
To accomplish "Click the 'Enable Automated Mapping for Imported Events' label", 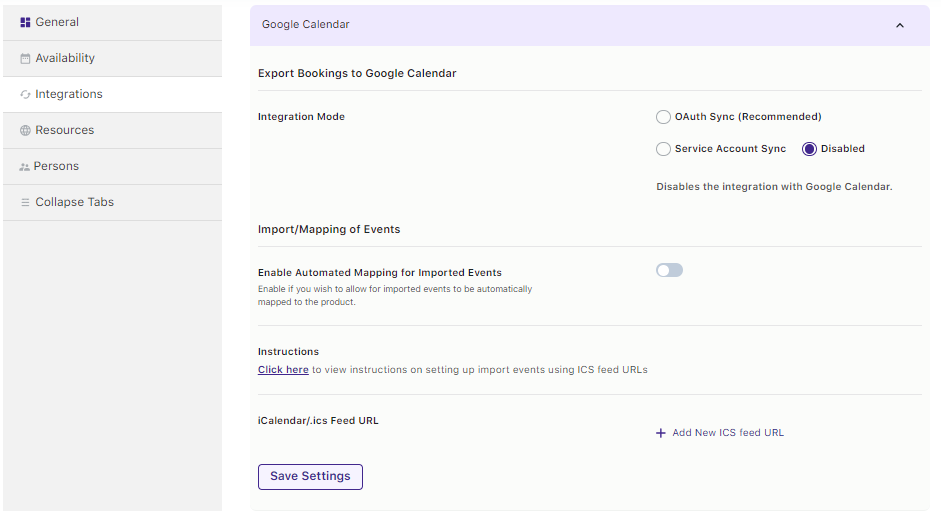I will point(380,273).
